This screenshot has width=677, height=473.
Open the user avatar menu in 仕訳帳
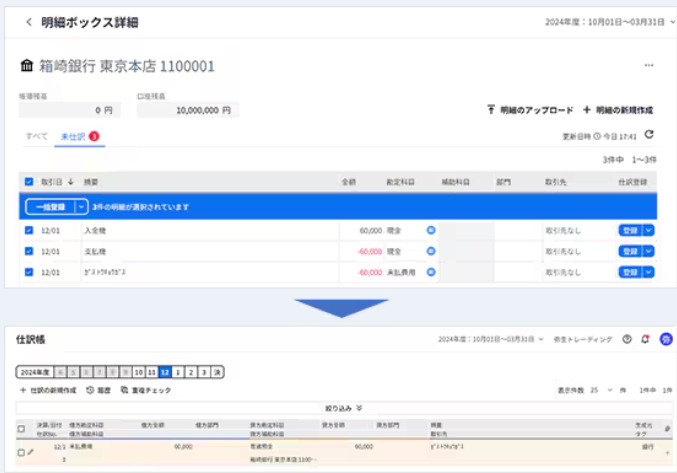pyautogui.click(x=666, y=339)
